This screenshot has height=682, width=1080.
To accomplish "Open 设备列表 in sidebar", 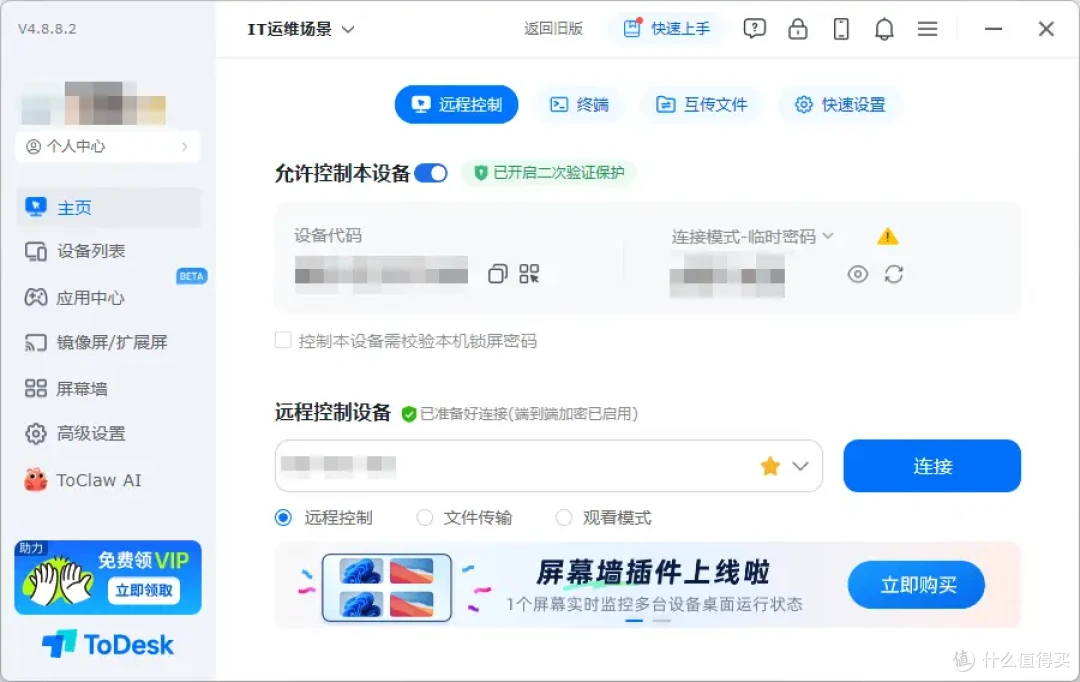I will [109, 251].
